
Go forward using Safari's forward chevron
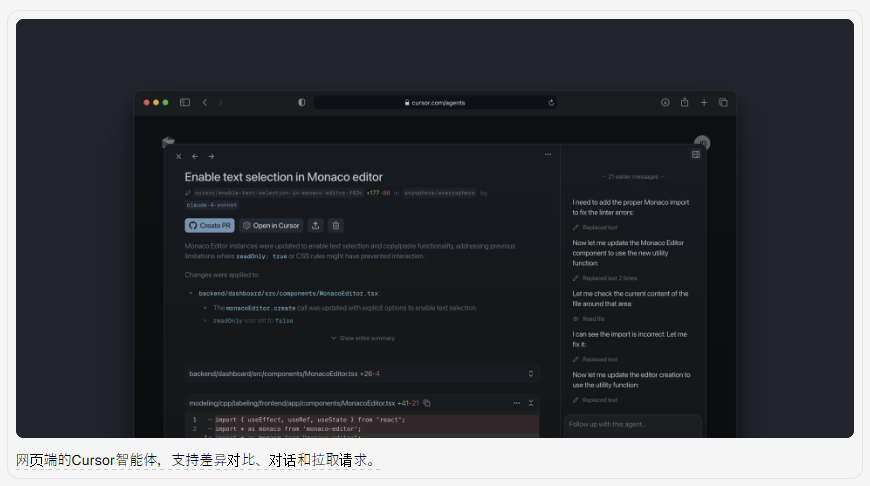click(x=220, y=102)
